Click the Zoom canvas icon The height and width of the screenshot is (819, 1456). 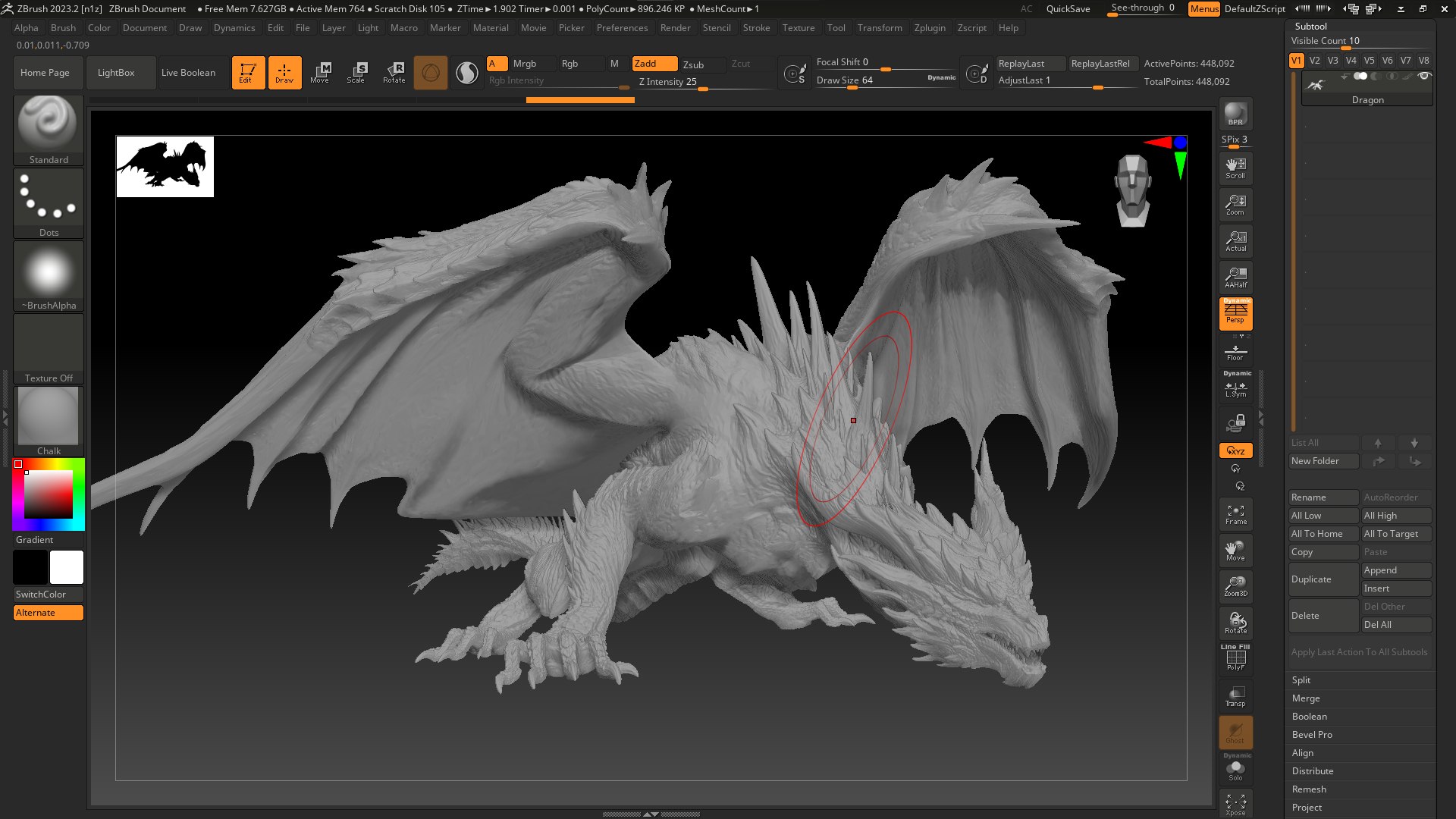(x=1235, y=205)
